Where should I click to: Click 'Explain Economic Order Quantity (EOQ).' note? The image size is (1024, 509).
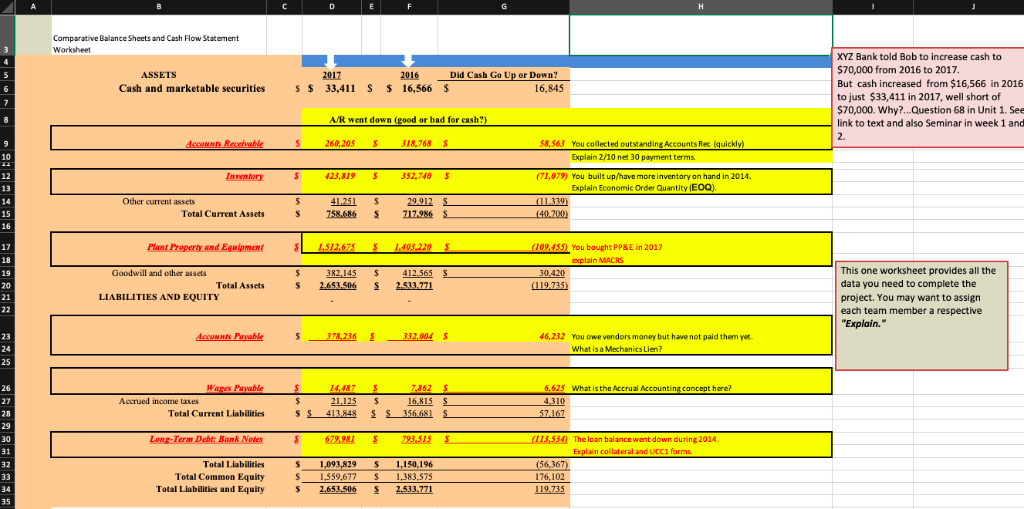pos(644,188)
